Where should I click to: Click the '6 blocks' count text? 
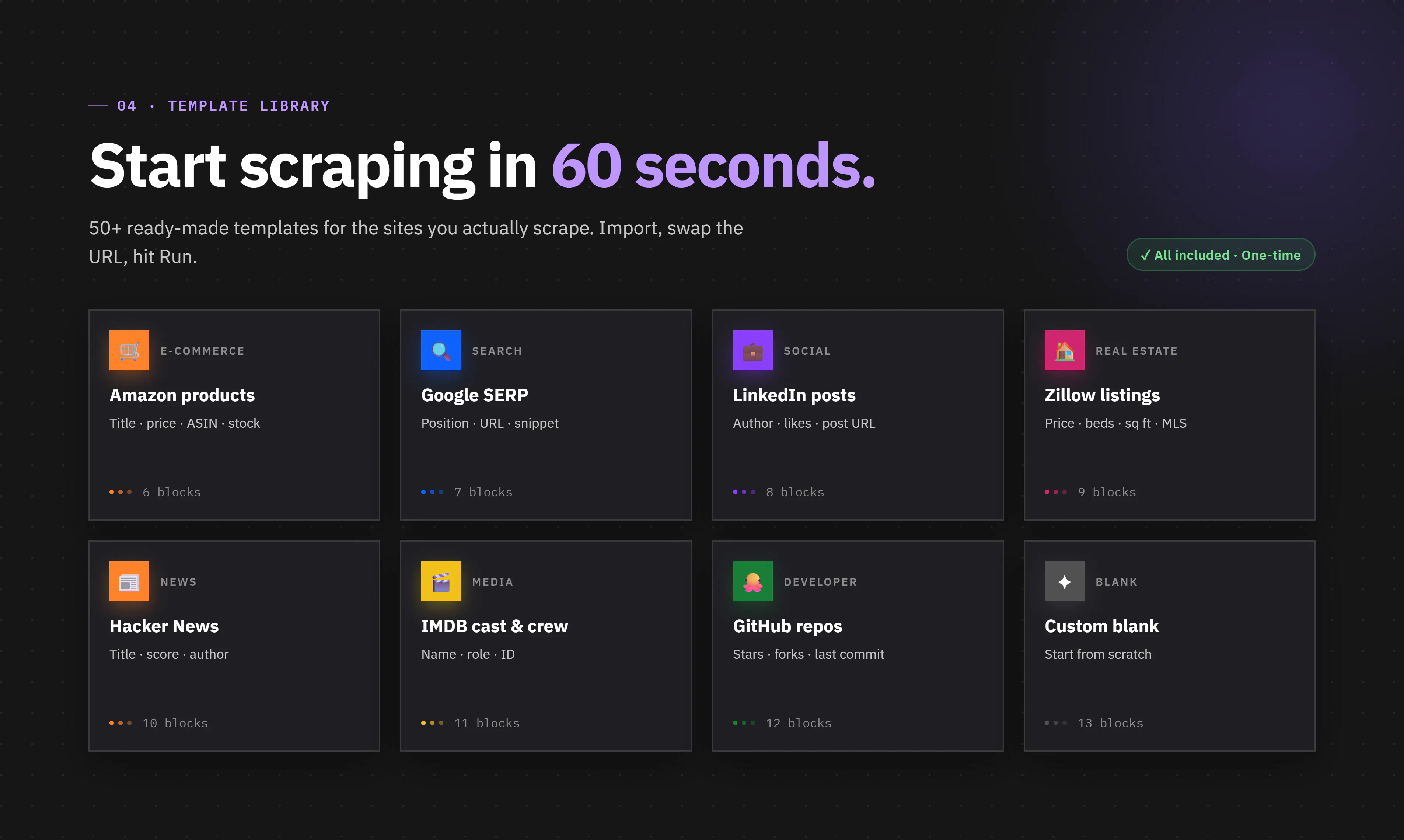(x=171, y=493)
